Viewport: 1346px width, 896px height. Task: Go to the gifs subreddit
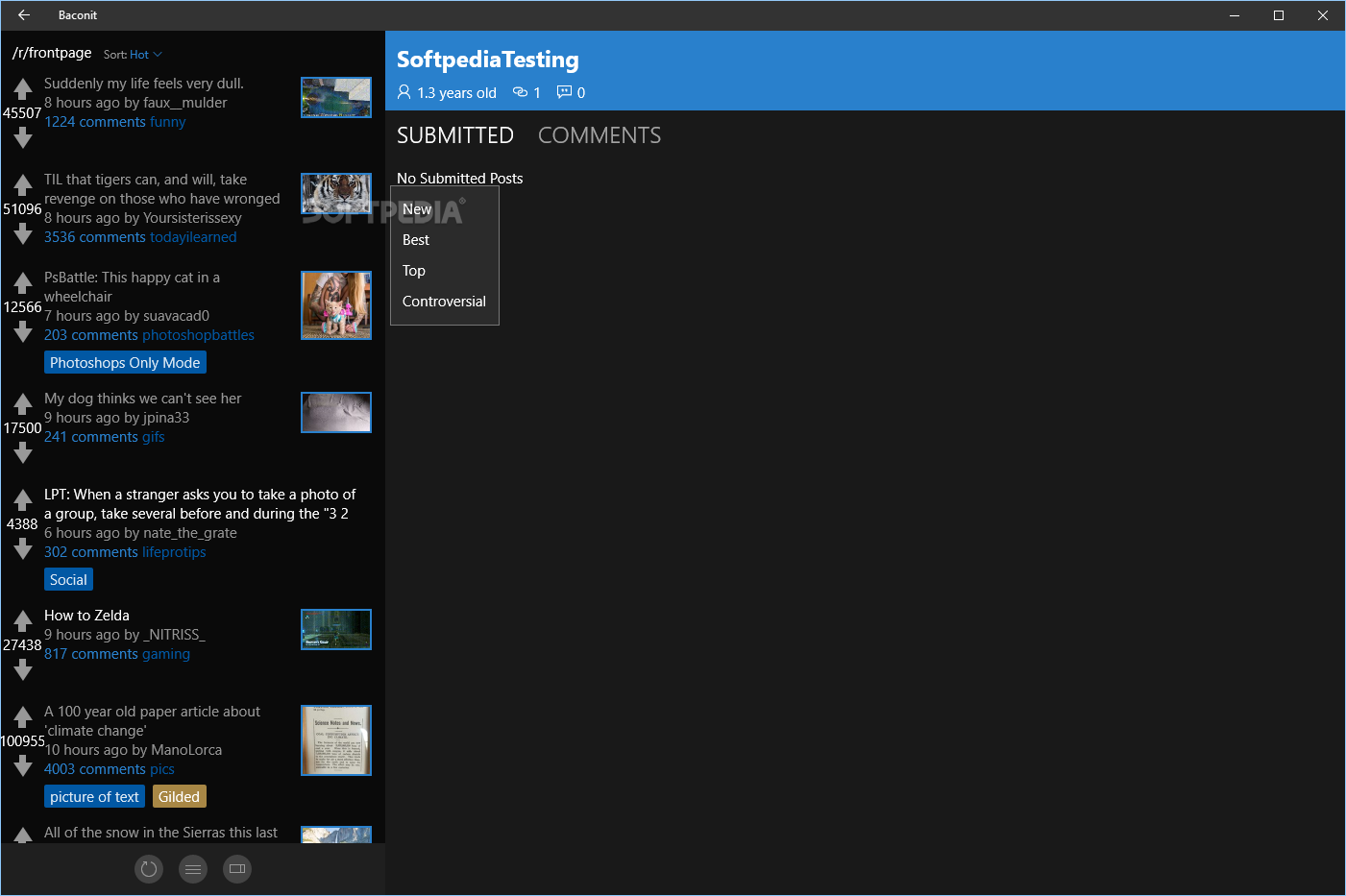coord(154,437)
